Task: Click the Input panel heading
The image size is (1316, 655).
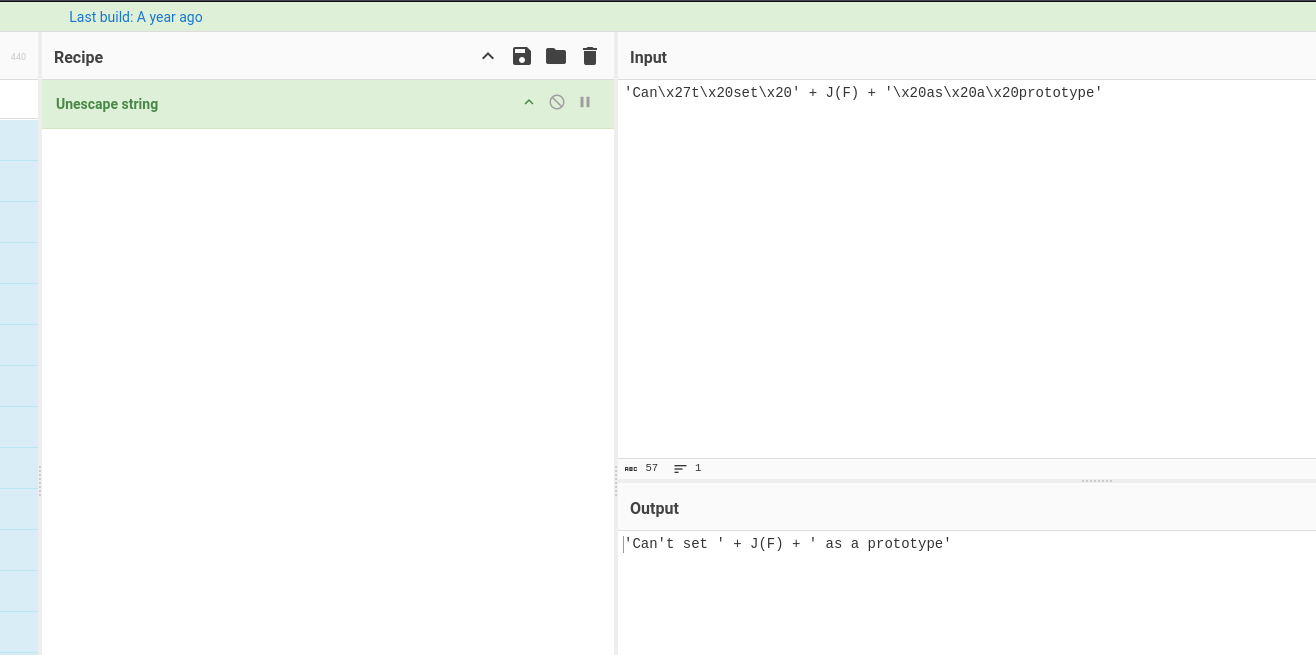Action: point(648,58)
